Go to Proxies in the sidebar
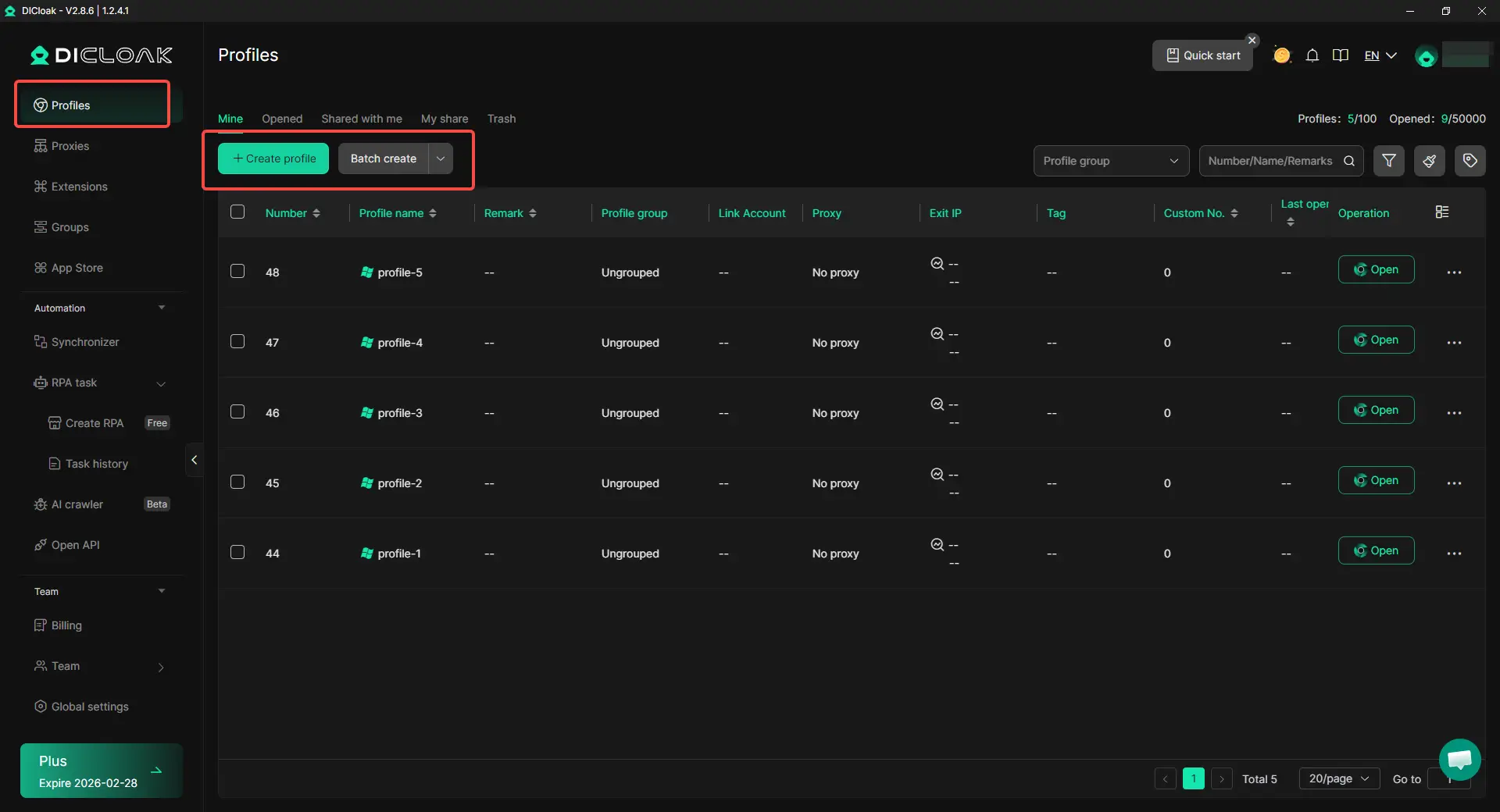Image resolution: width=1500 pixels, height=812 pixels. (x=70, y=146)
